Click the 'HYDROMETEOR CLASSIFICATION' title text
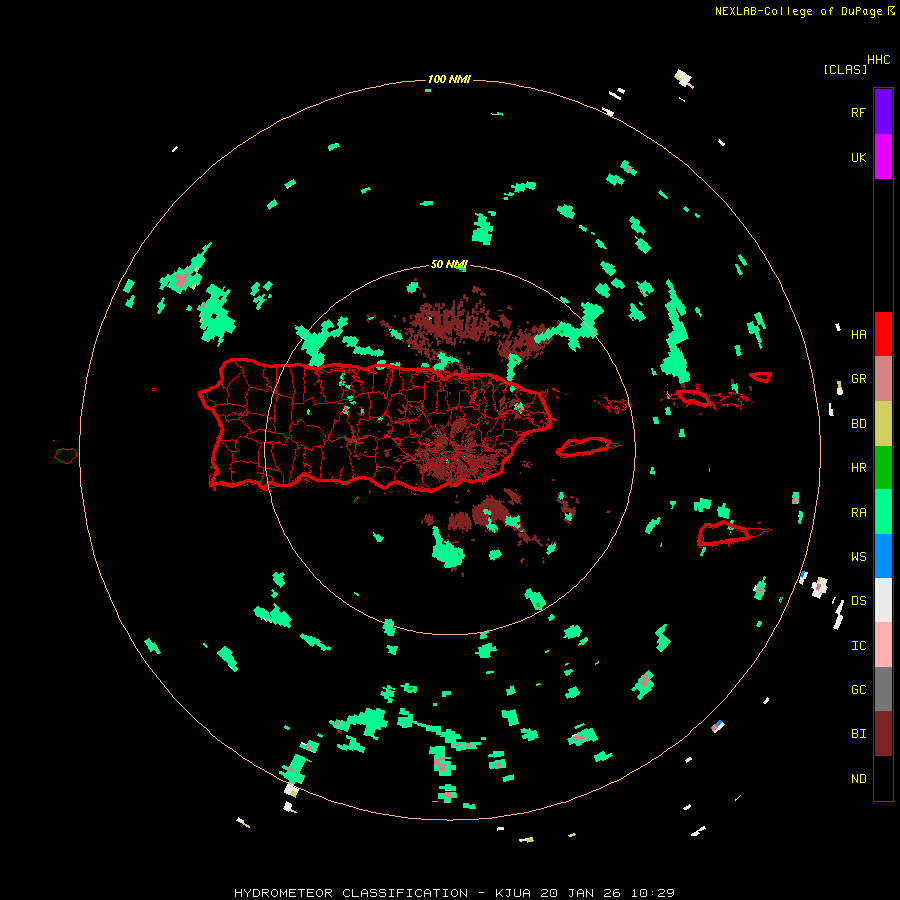The image size is (900, 900). point(351,893)
